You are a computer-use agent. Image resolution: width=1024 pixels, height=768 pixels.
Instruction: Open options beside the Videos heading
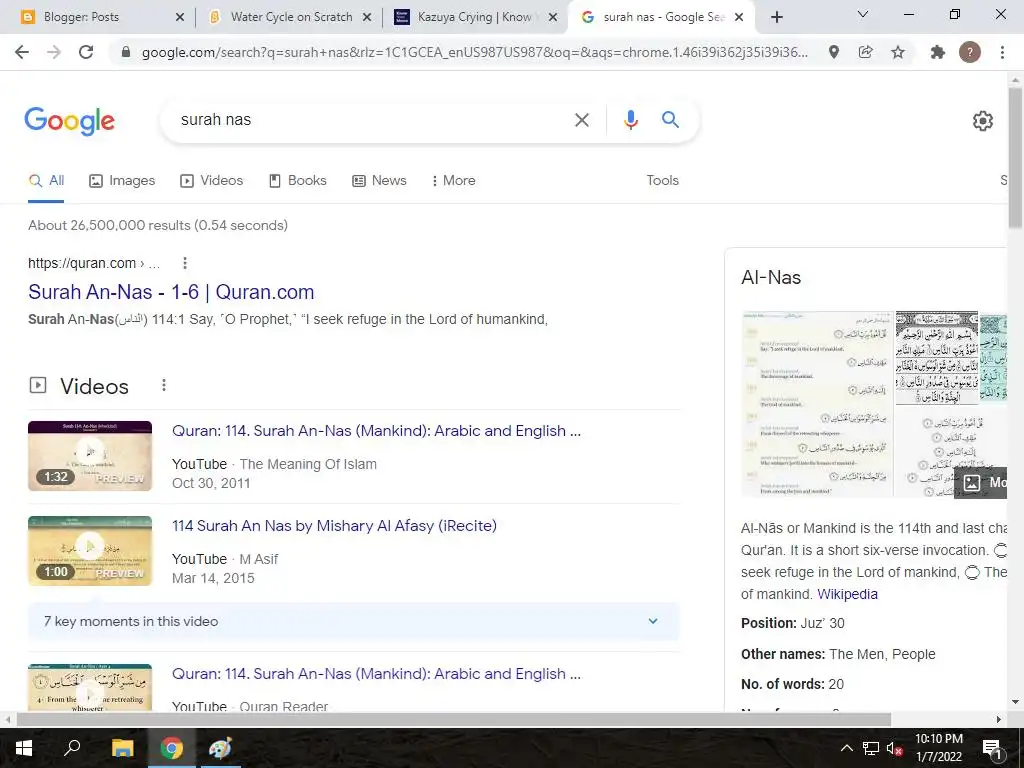point(164,385)
